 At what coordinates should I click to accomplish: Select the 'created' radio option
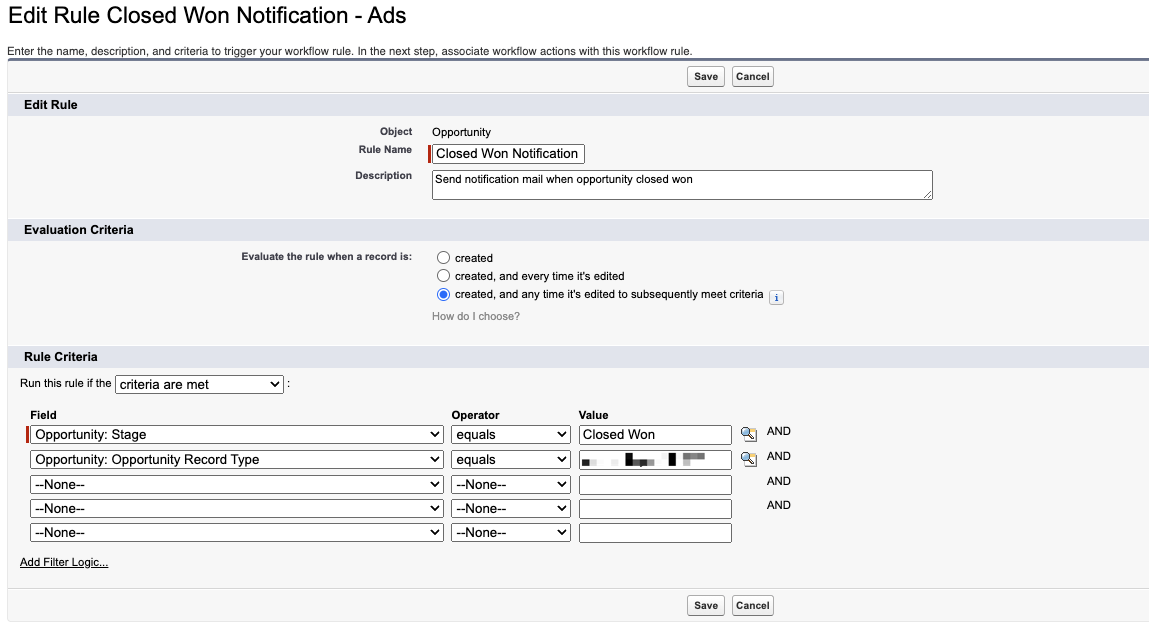444,258
